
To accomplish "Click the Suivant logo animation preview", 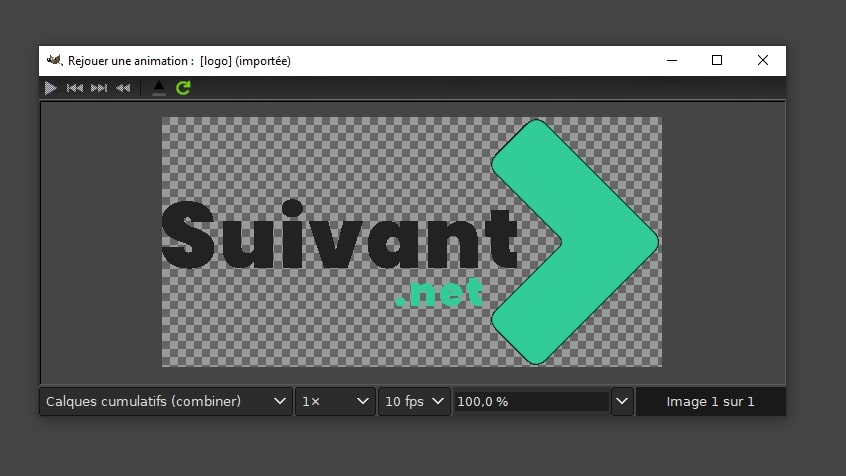I will [412, 242].
